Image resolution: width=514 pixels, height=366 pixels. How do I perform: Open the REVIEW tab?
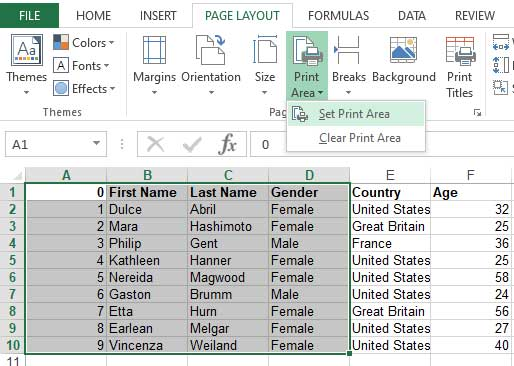(475, 15)
